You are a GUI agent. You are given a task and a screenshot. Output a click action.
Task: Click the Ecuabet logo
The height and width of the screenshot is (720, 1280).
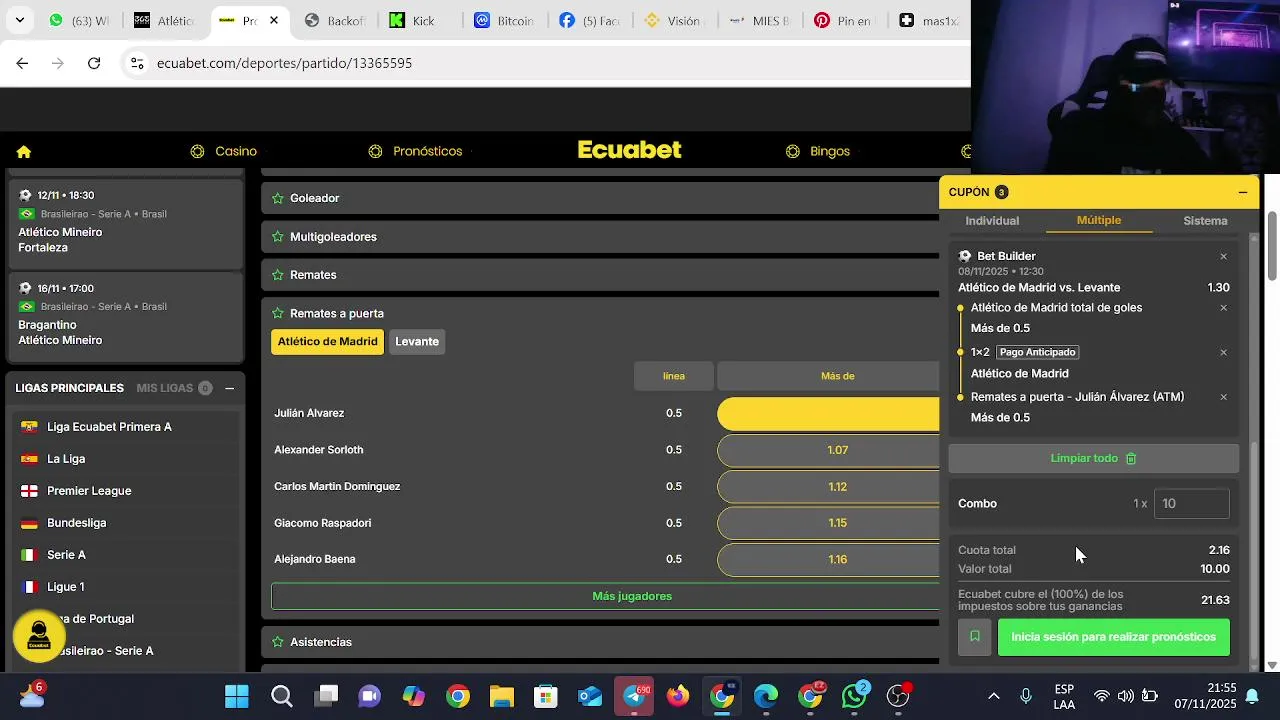coord(629,150)
